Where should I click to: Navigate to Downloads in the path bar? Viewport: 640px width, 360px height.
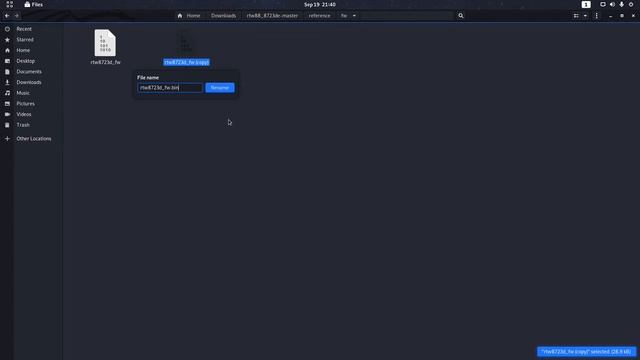click(x=223, y=16)
